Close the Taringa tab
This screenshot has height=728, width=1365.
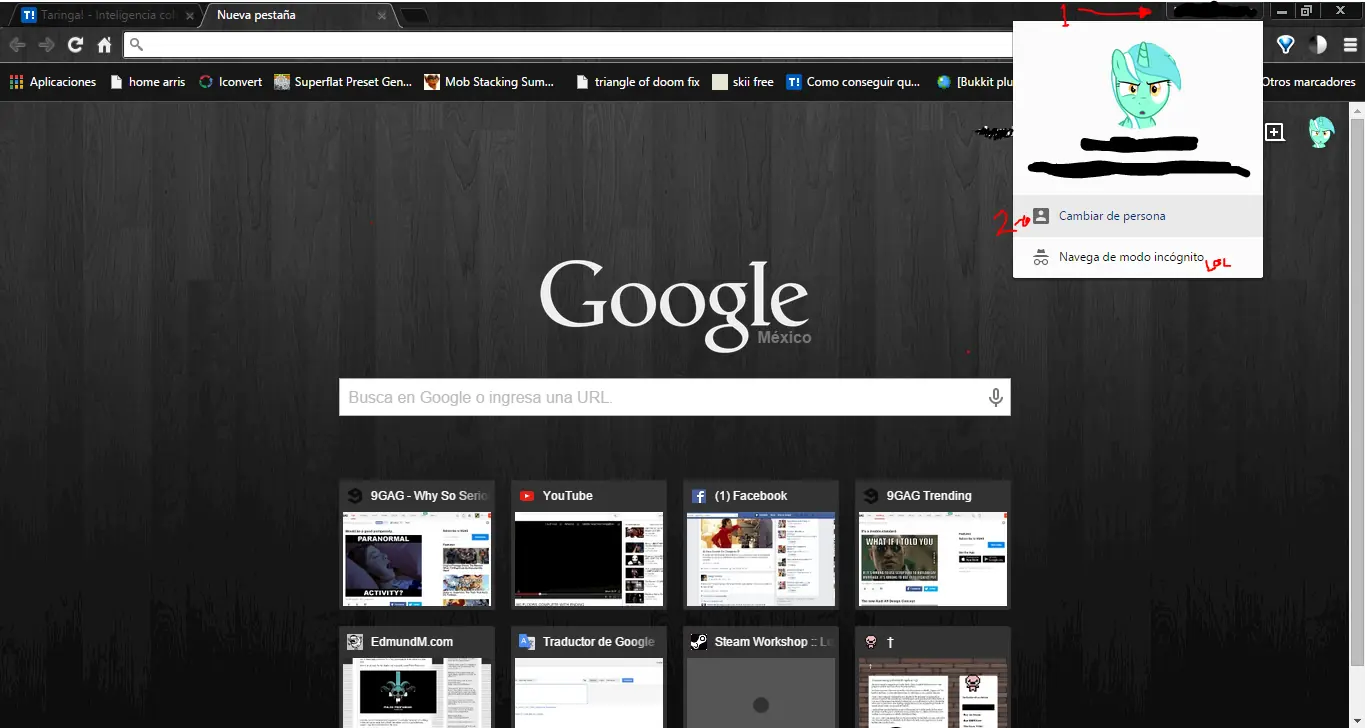[190, 16]
